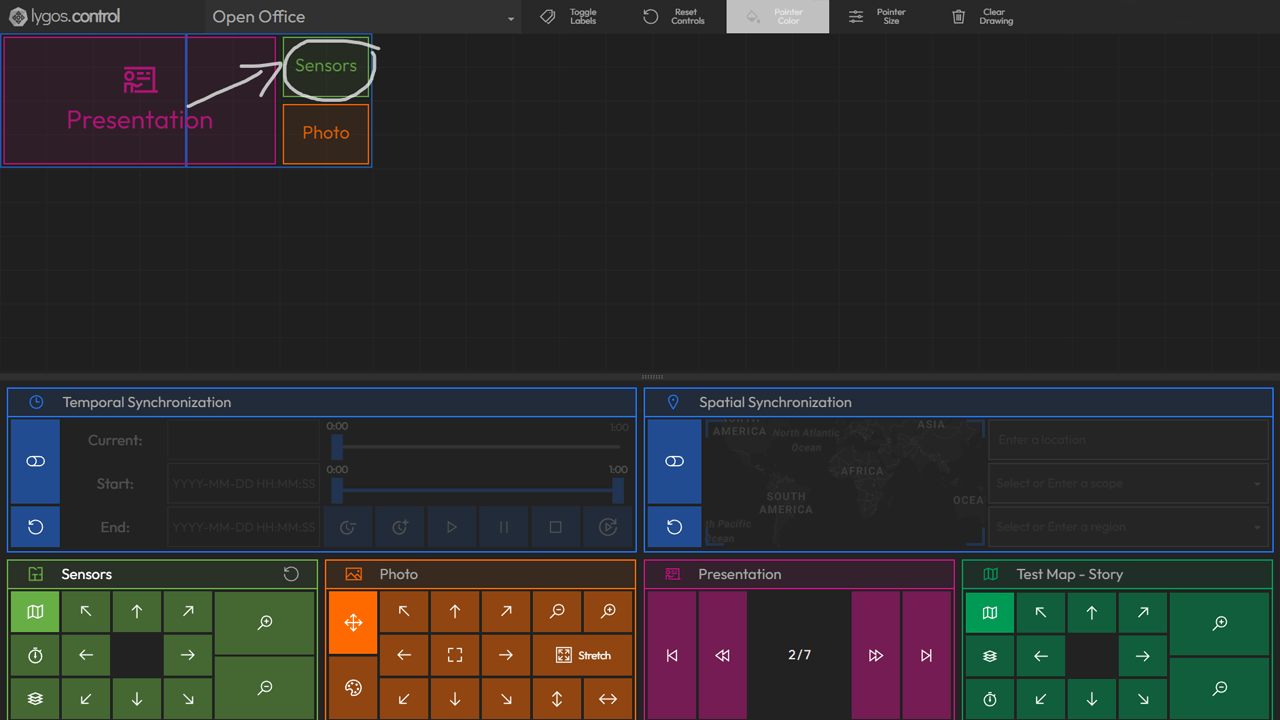Screen dimensions: 1280x720
Task: Go to first presentation slide
Action: point(672,655)
